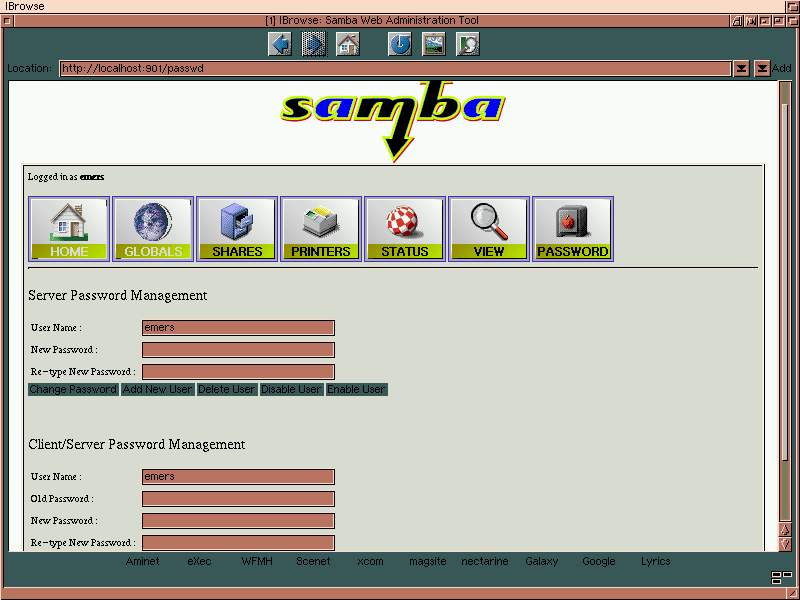
Task: Click the Server New Password field
Action: [238, 349]
